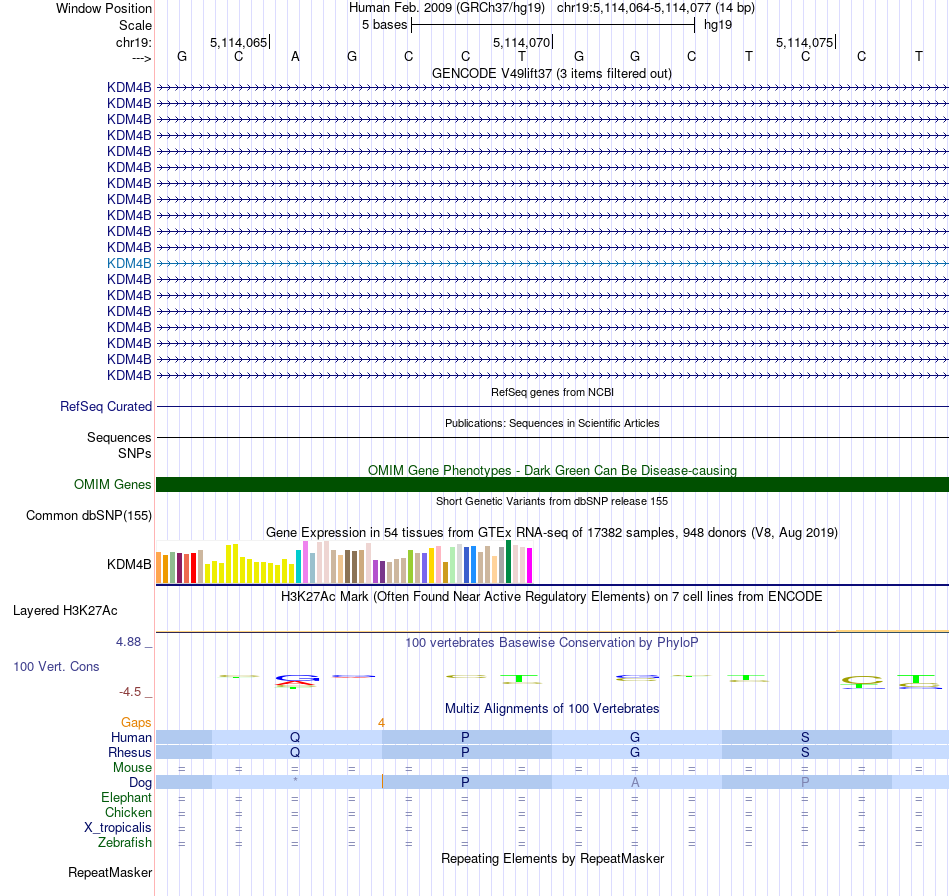This screenshot has height=896, width=950.
Task: Click the 4.88 upper scale value
Action: point(128,642)
